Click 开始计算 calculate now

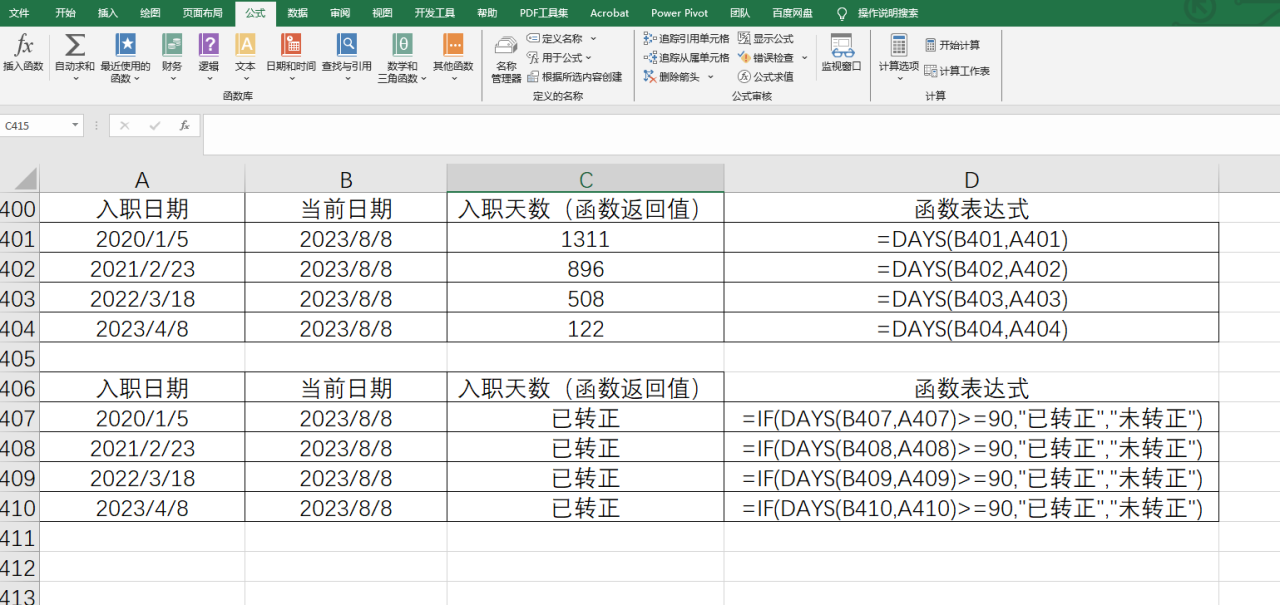[952, 45]
